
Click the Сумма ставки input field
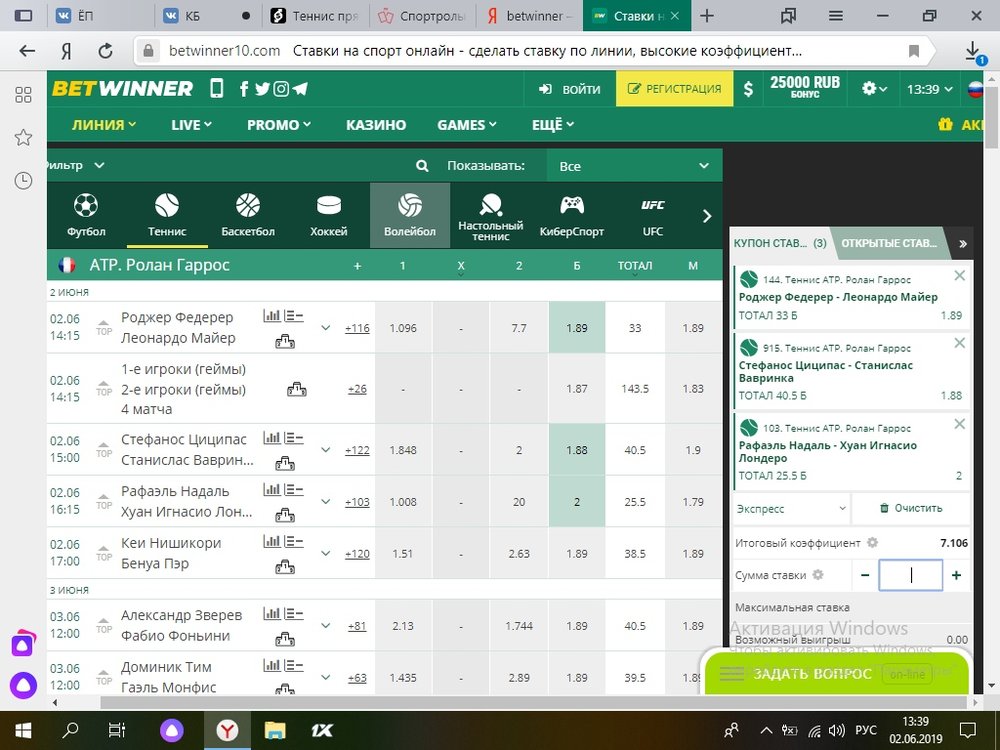pyautogui.click(x=910, y=575)
